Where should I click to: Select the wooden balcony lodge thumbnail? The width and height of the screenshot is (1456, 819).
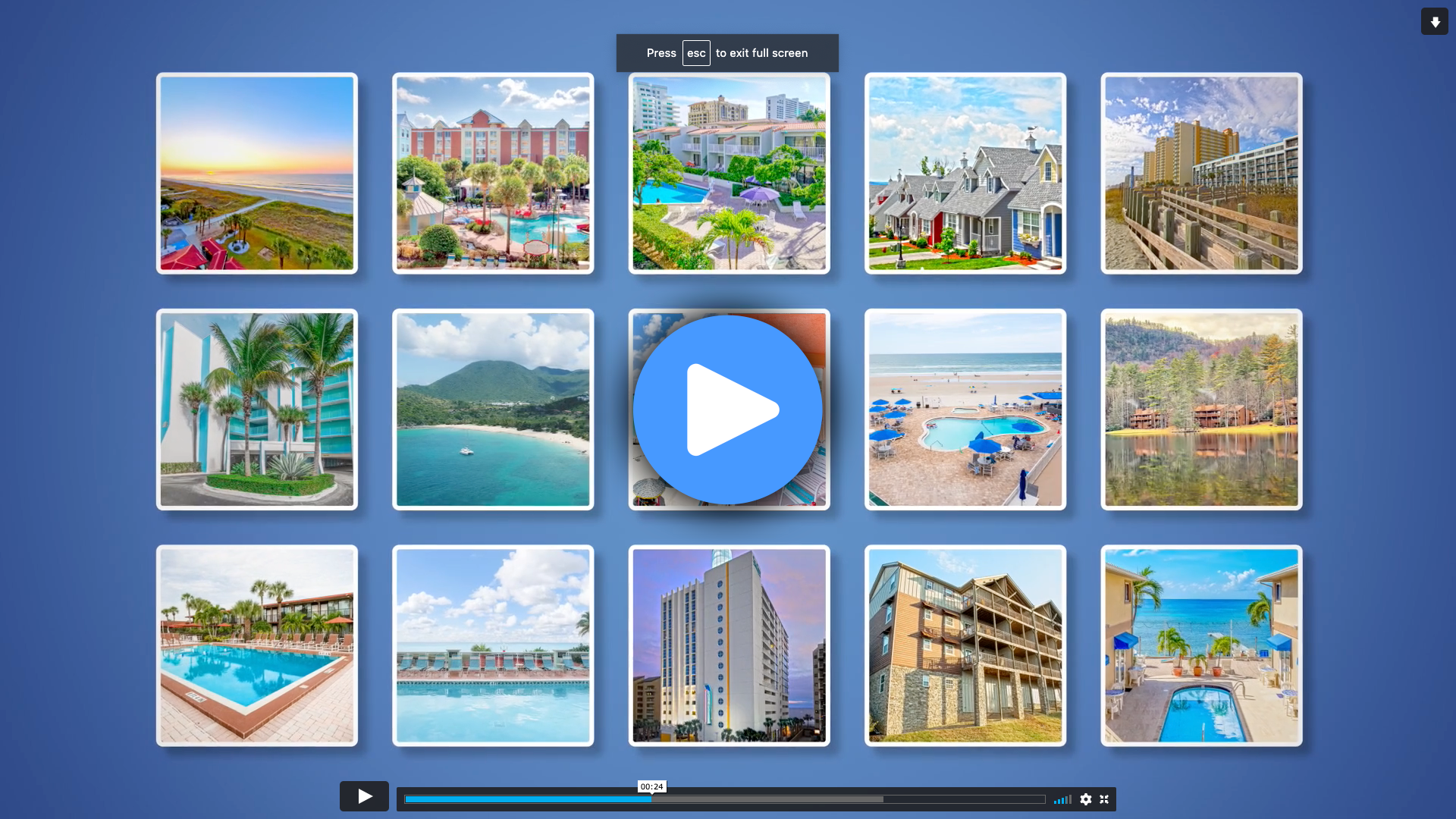(x=965, y=645)
